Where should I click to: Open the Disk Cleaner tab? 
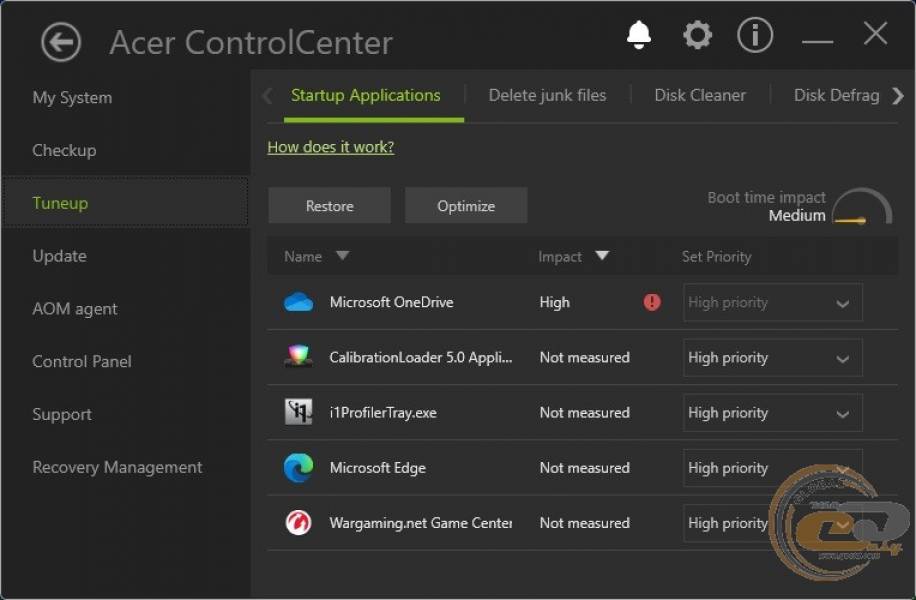[x=700, y=95]
